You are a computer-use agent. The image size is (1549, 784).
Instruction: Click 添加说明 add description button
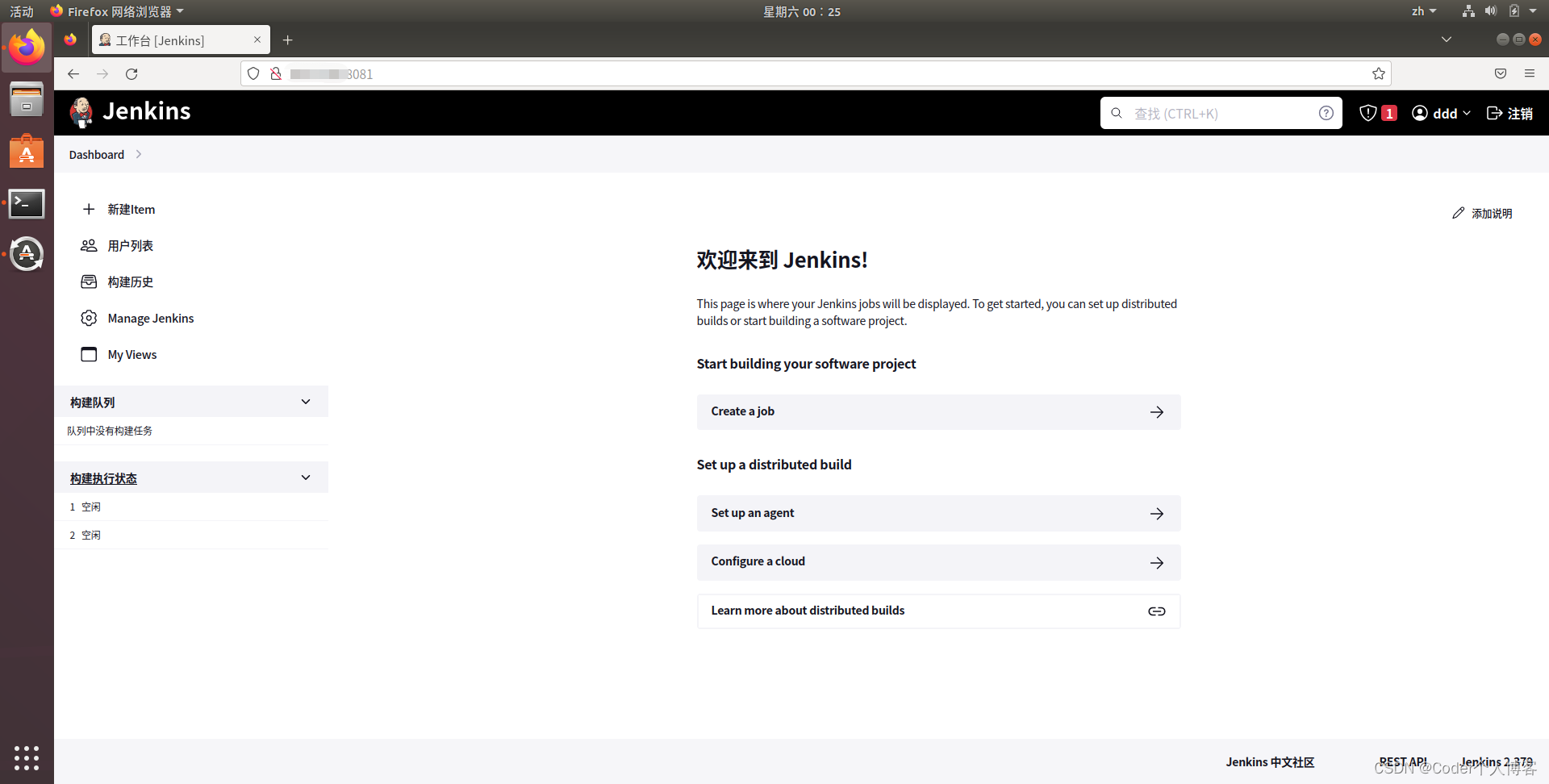(1482, 213)
